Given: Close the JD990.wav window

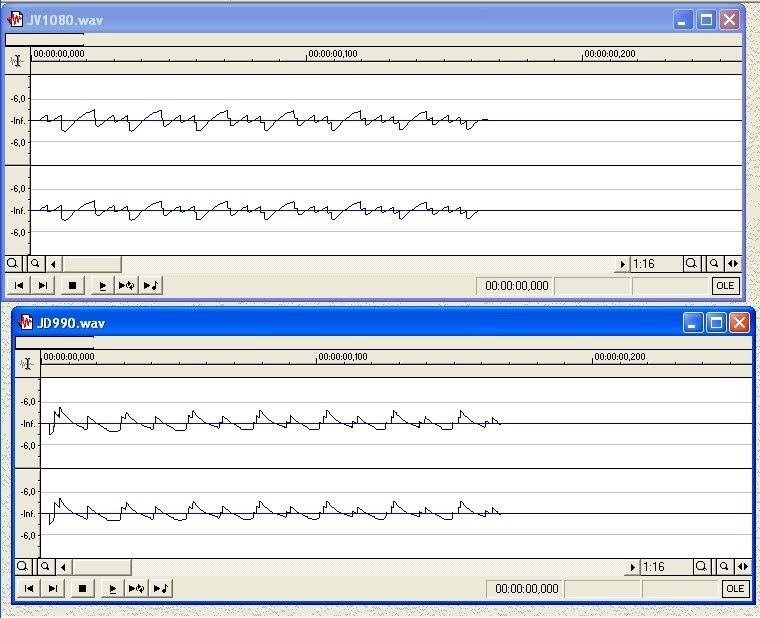Looking at the screenshot, I should [739, 323].
